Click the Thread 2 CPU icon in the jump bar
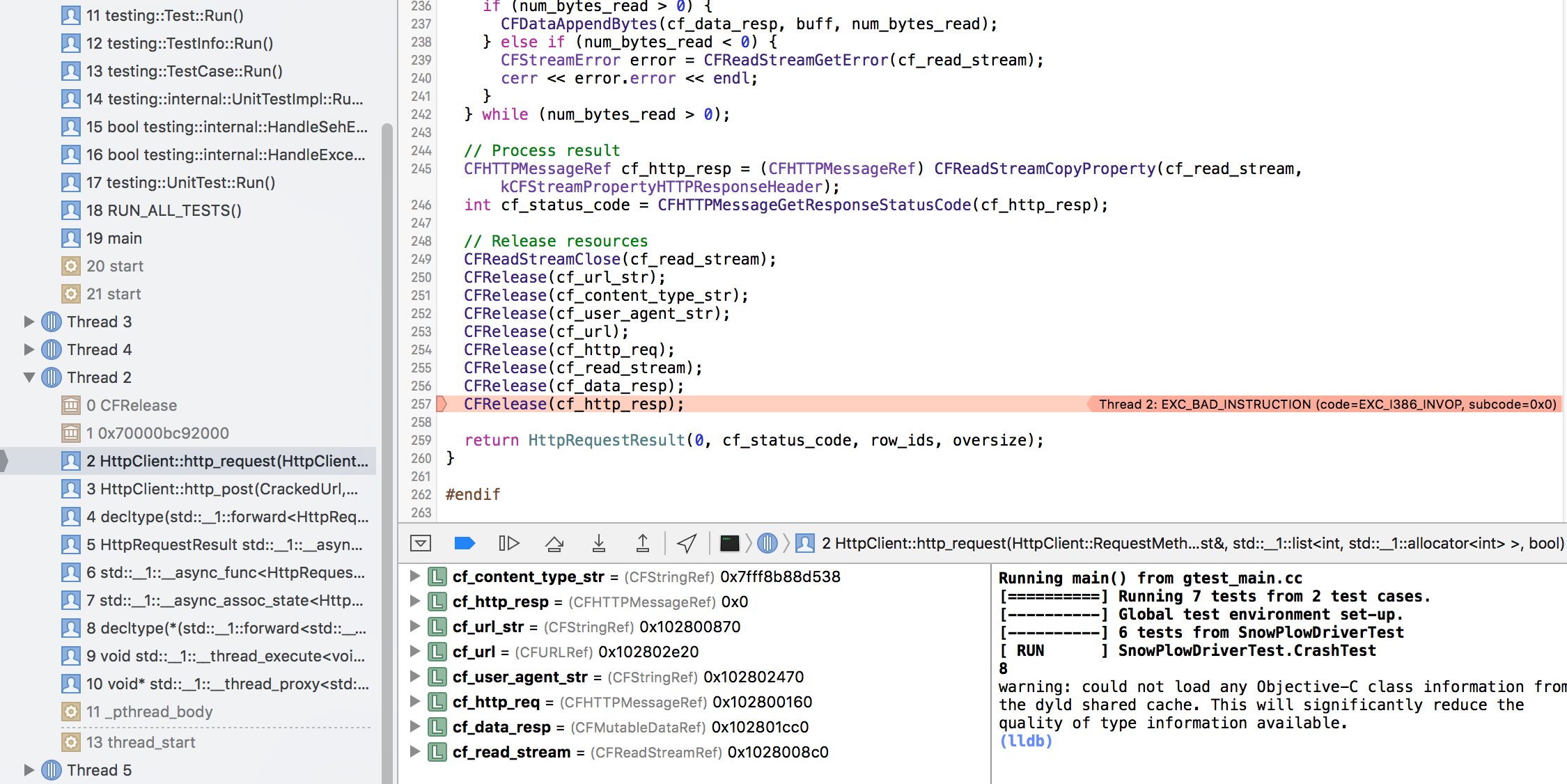 (x=767, y=543)
